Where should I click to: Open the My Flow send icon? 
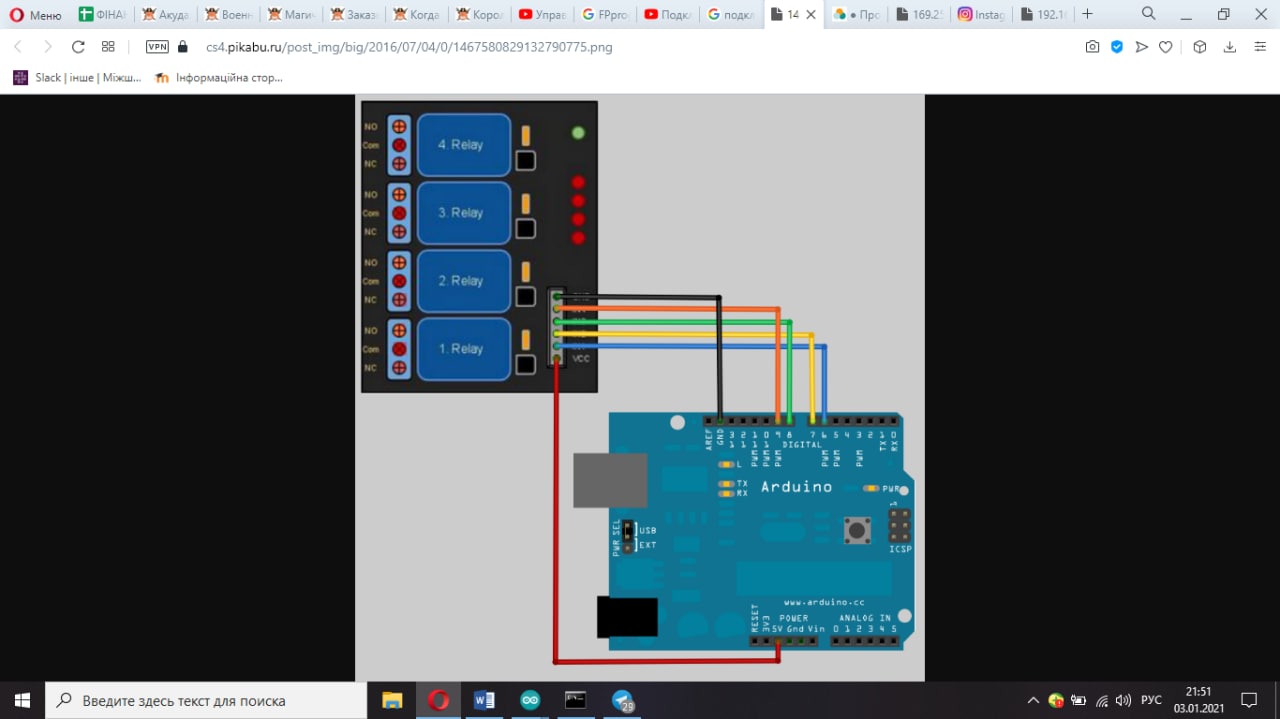click(x=1141, y=47)
